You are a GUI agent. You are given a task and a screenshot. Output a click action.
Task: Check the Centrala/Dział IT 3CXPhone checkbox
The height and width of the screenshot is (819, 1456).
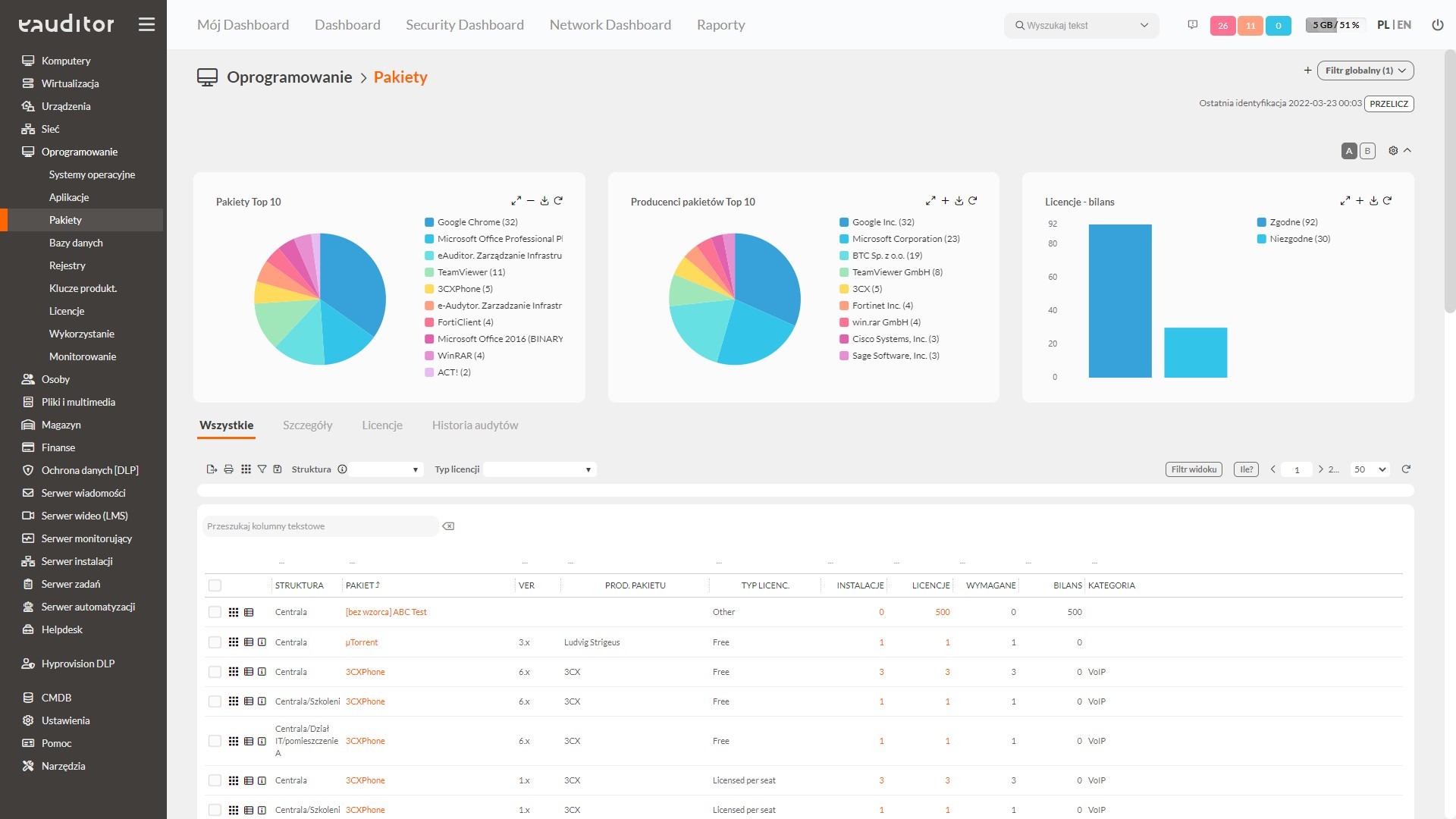215,741
